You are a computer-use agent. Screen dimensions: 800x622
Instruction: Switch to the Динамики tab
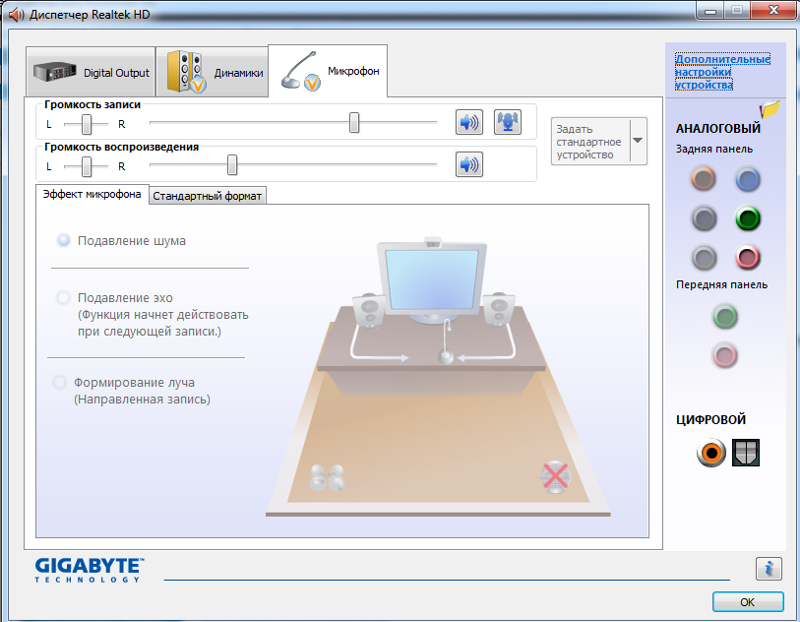pos(212,72)
